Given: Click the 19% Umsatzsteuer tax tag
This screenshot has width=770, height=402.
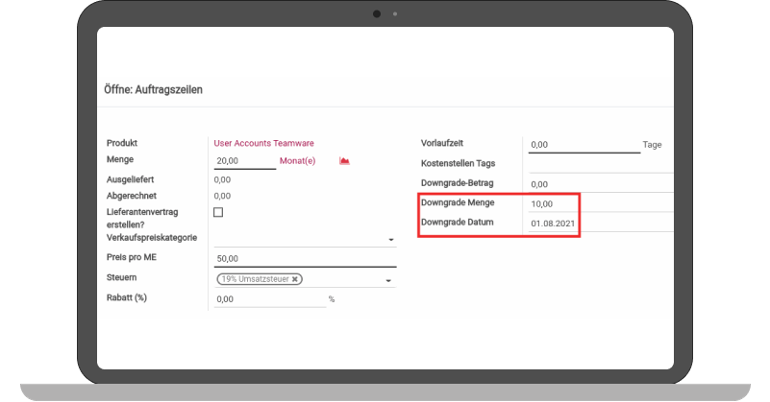Looking at the screenshot, I should click(x=254, y=279).
